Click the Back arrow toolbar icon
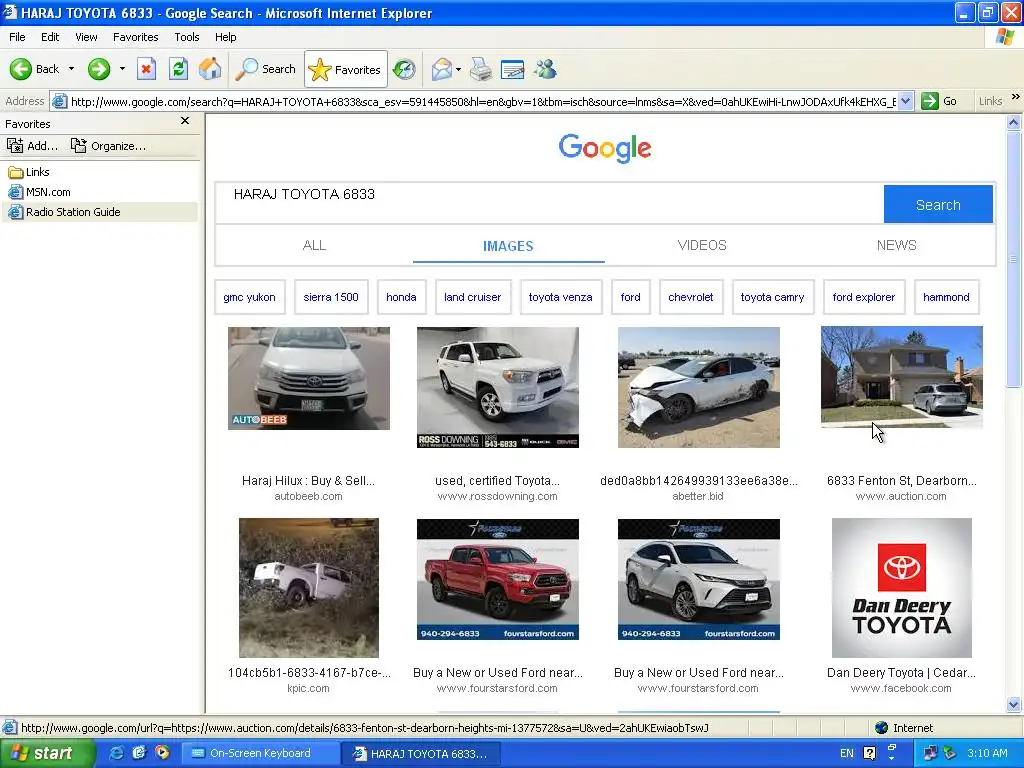 [21, 69]
